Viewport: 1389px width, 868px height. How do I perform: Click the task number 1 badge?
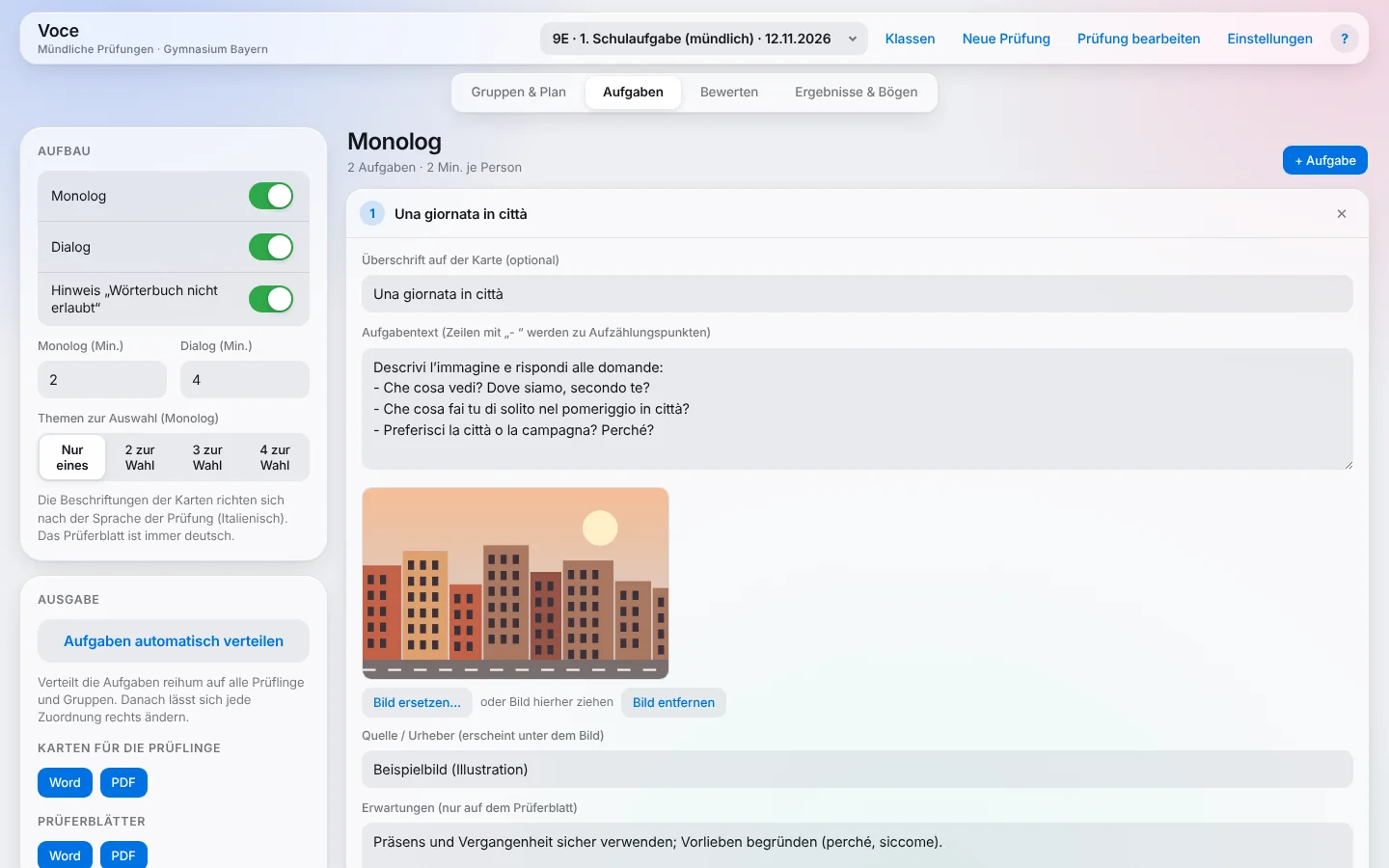[x=372, y=214]
